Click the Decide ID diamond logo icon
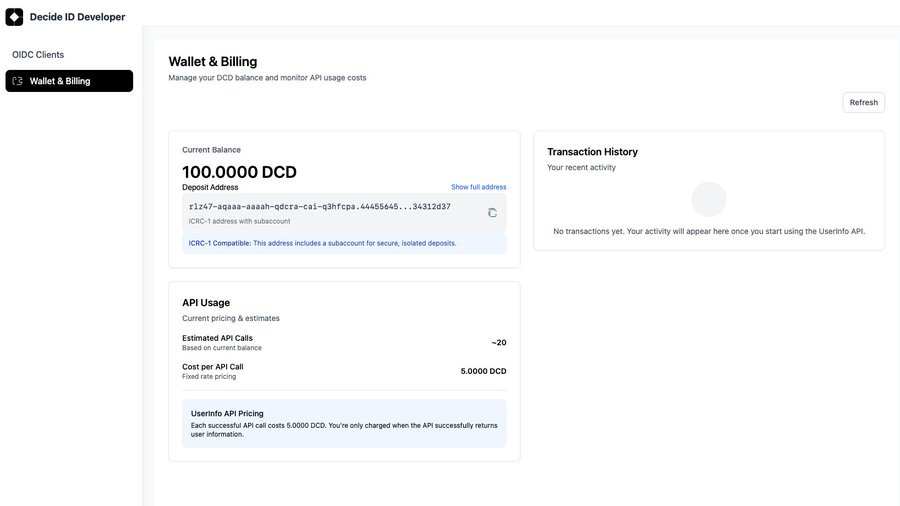The height and width of the screenshot is (506, 900). [x=14, y=17]
